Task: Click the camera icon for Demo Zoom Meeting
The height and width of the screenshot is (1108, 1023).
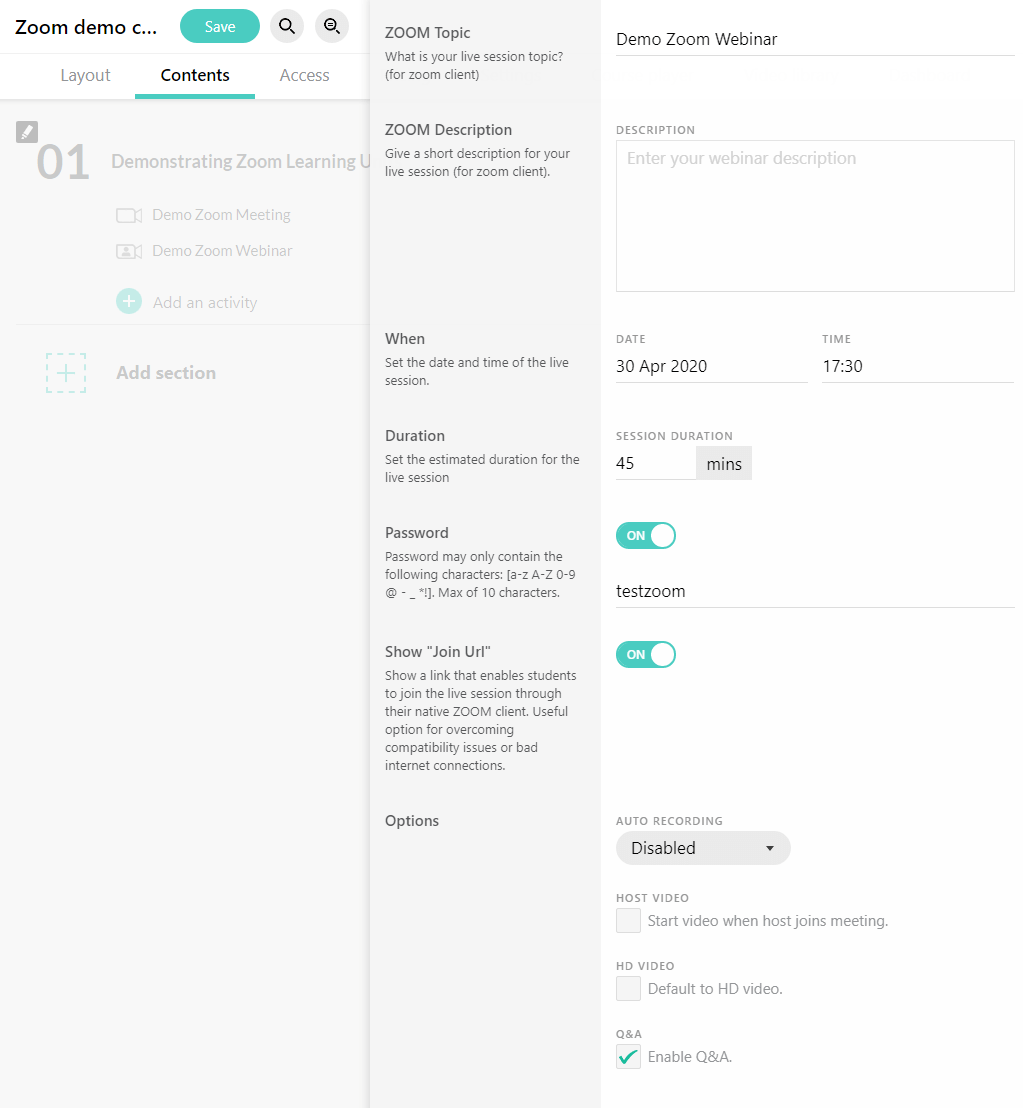Action: click(x=129, y=215)
